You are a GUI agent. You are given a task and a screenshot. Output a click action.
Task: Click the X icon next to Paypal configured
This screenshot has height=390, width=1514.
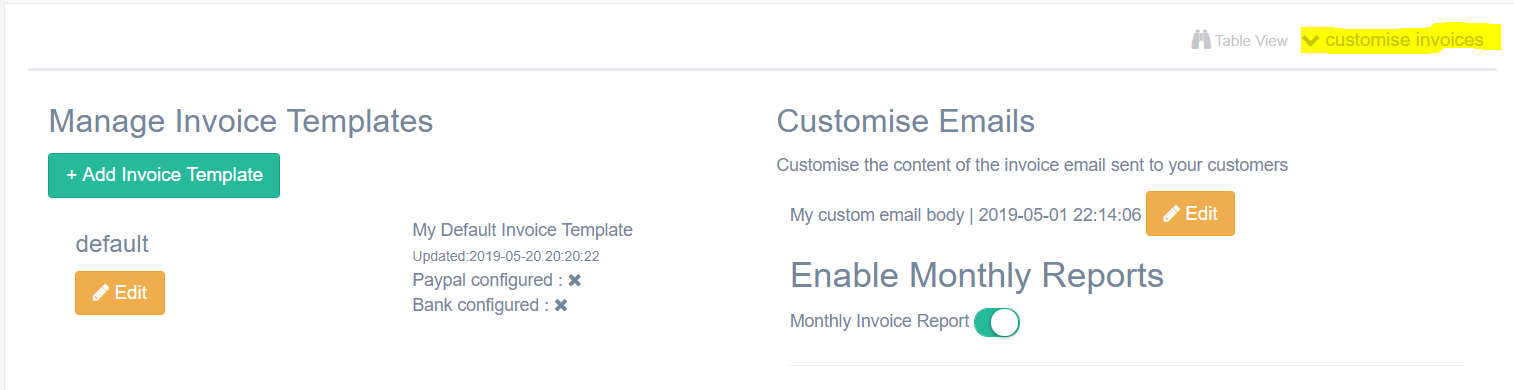point(575,281)
